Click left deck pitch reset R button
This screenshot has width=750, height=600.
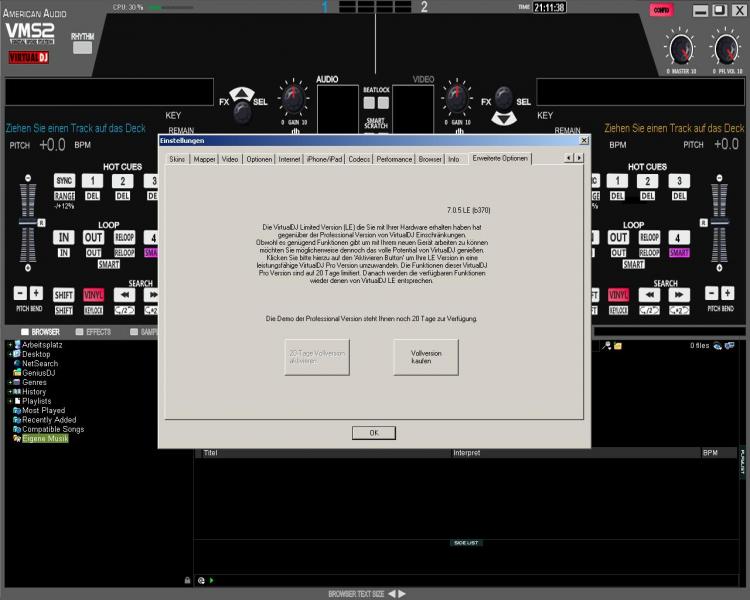tap(42, 222)
